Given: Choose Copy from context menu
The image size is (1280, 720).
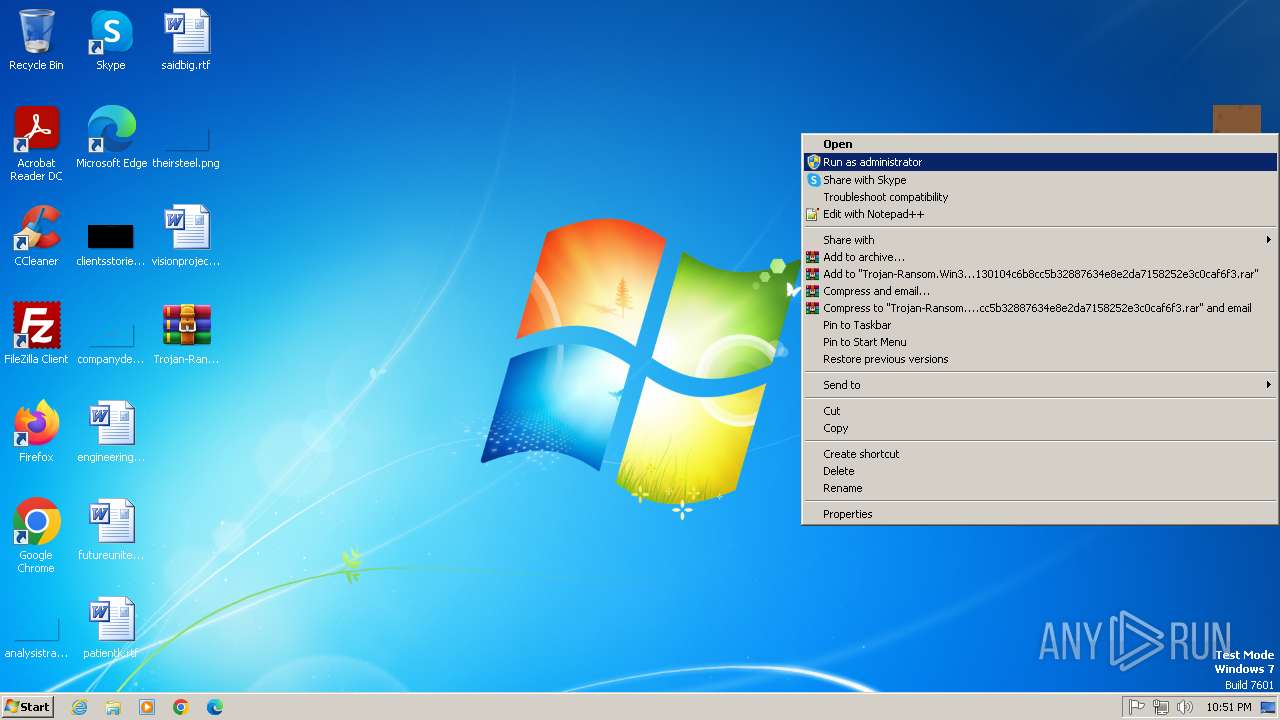Looking at the screenshot, I should coord(1040,428).
